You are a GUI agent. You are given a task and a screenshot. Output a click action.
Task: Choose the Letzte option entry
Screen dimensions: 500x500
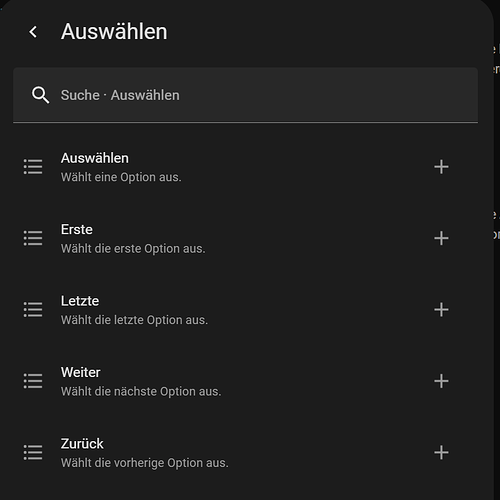pyautogui.click(x=245, y=310)
